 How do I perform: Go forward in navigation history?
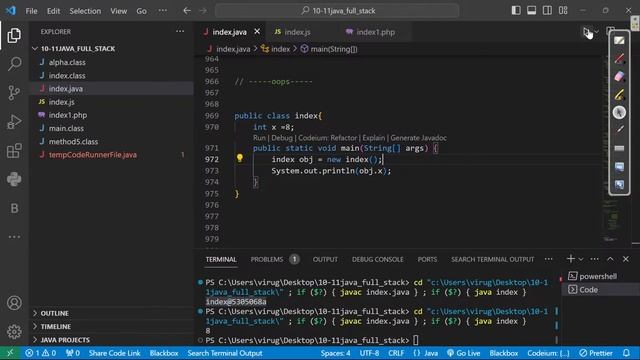[x=203, y=11]
